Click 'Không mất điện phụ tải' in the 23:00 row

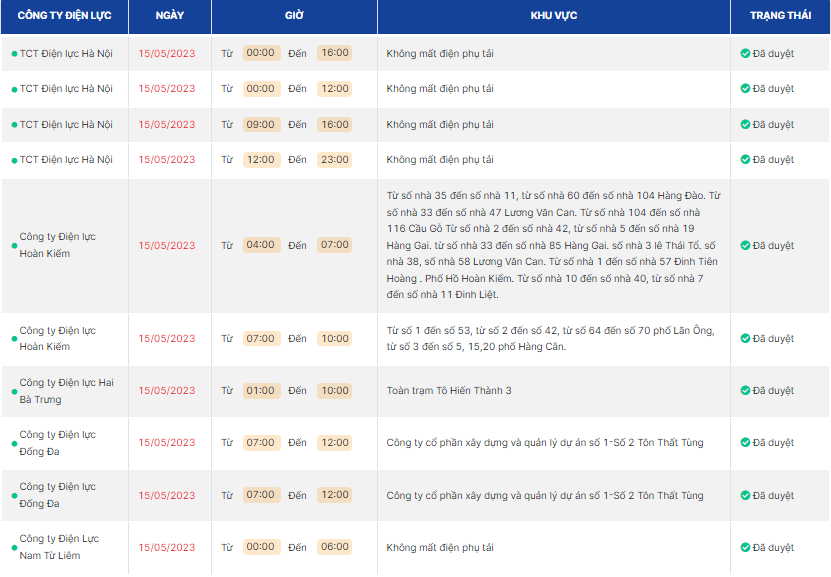pos(440,159)
